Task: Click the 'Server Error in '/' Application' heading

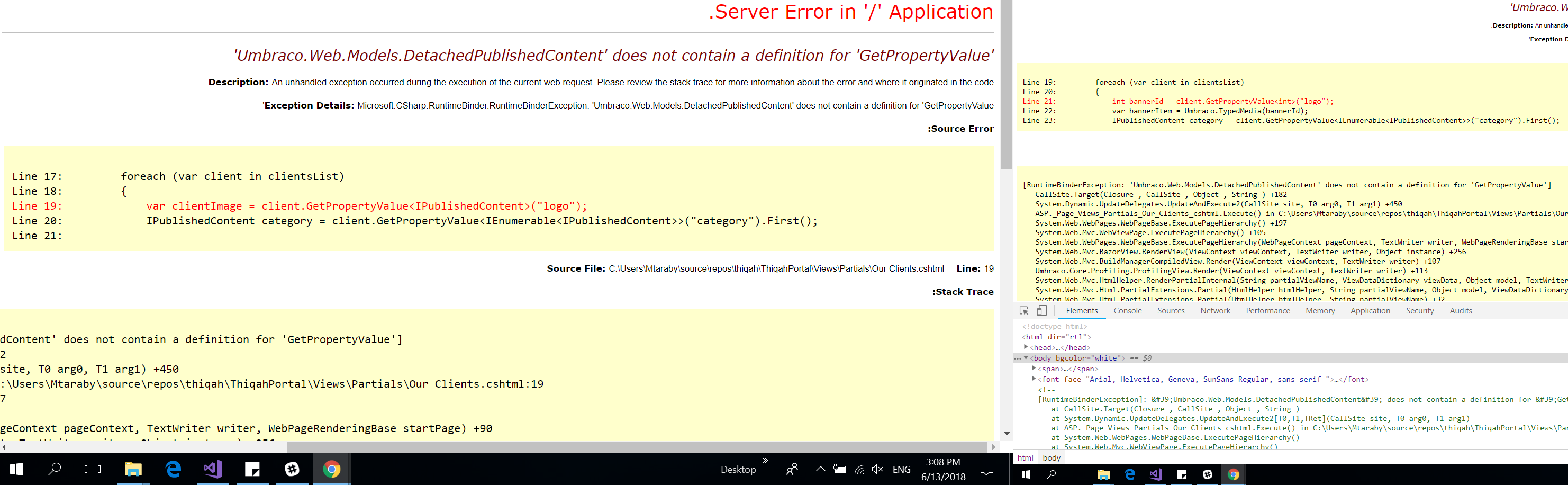Action: [851, 12]
